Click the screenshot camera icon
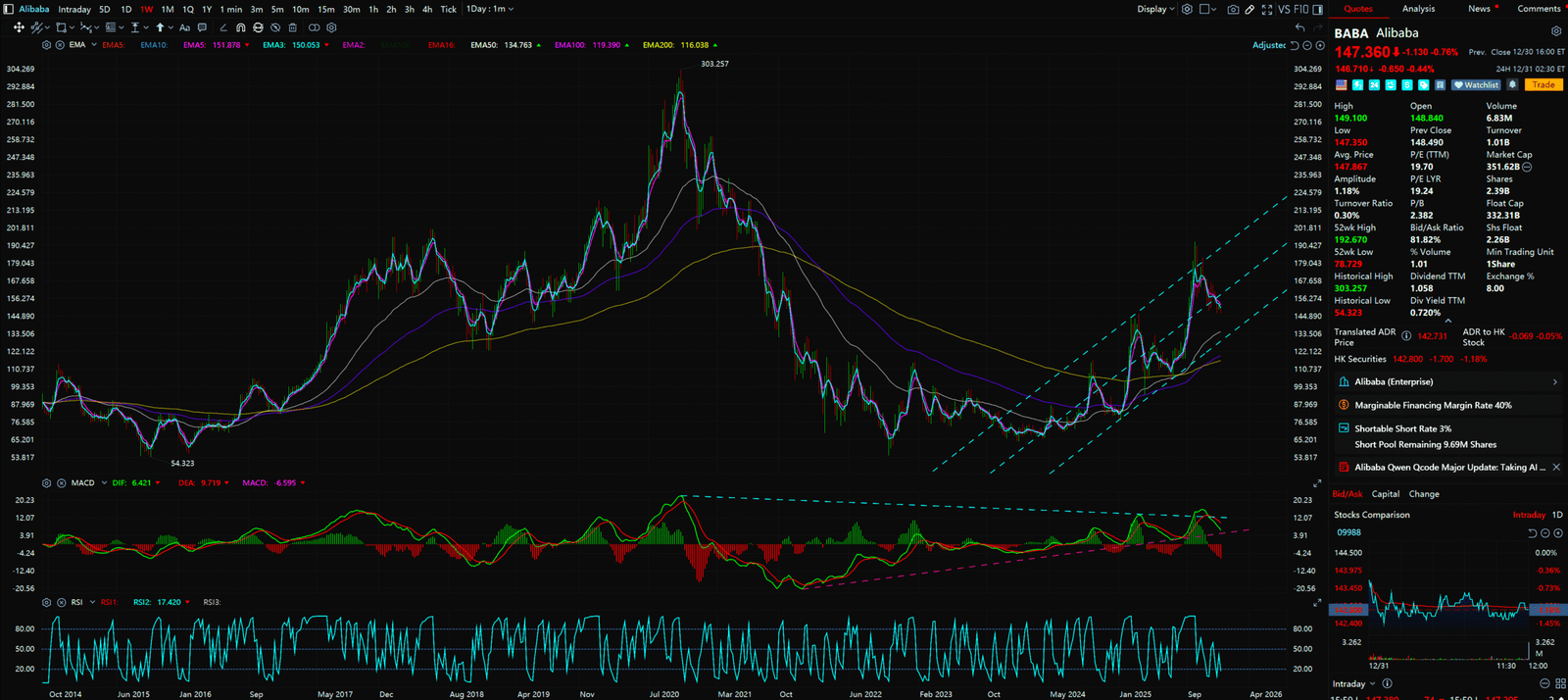The height and width of the screenshot is (700, 1568). (1233, 9)
